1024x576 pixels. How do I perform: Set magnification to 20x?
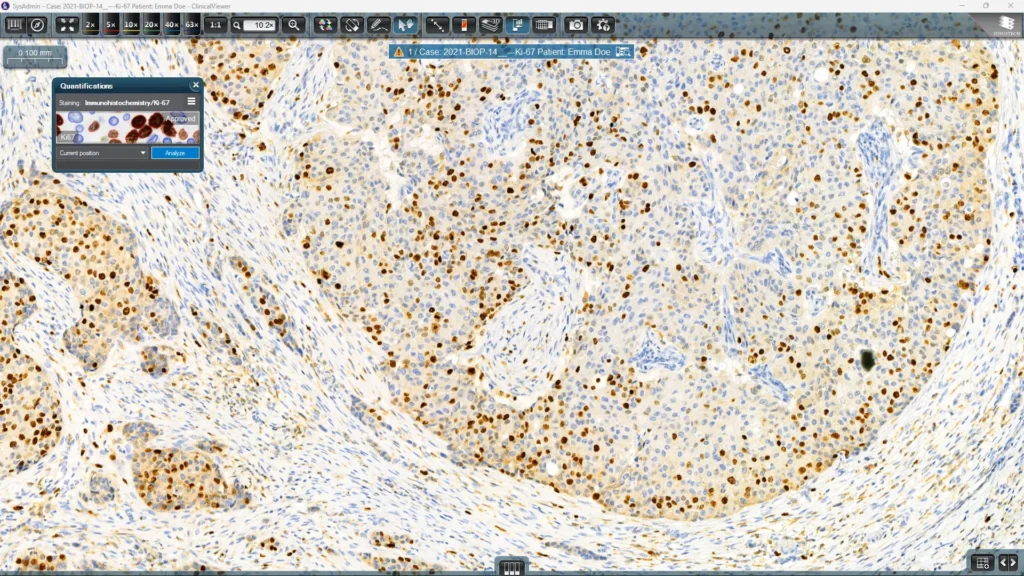click(x=151, y=25)
